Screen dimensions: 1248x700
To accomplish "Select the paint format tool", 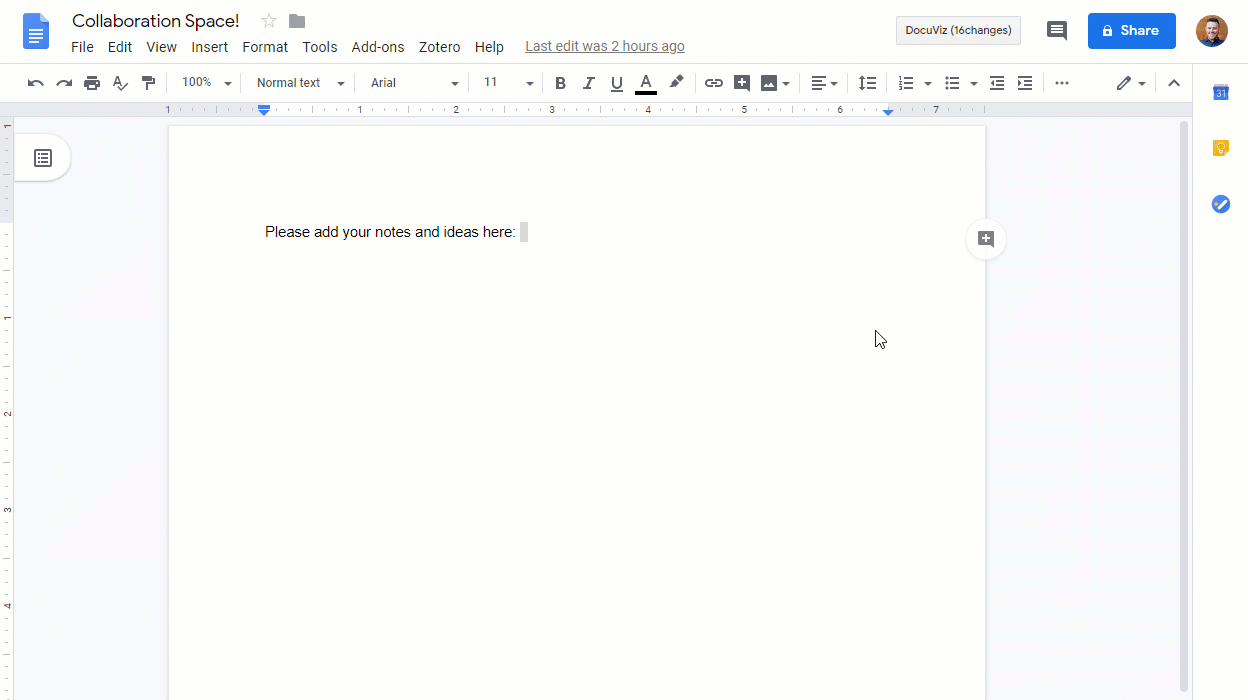I will click(x=148, y=83).
